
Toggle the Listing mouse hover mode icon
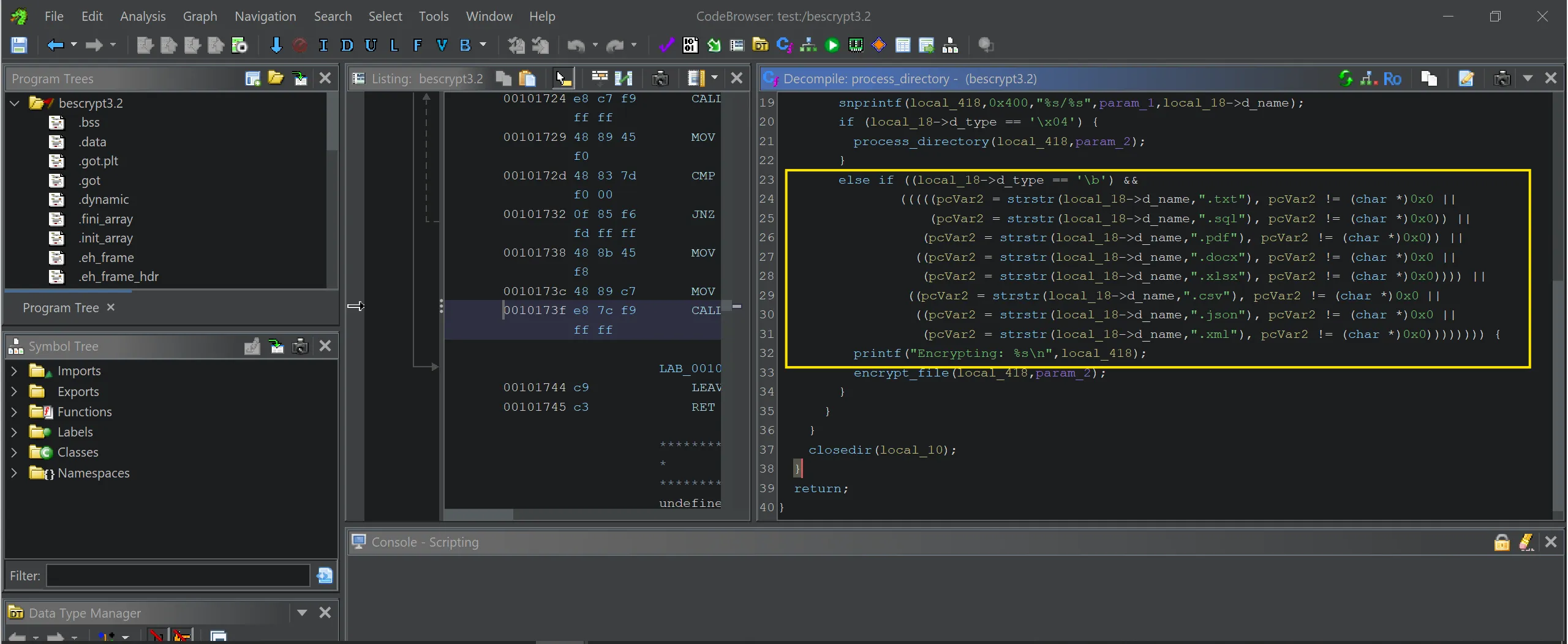click(x=563, y=78)
